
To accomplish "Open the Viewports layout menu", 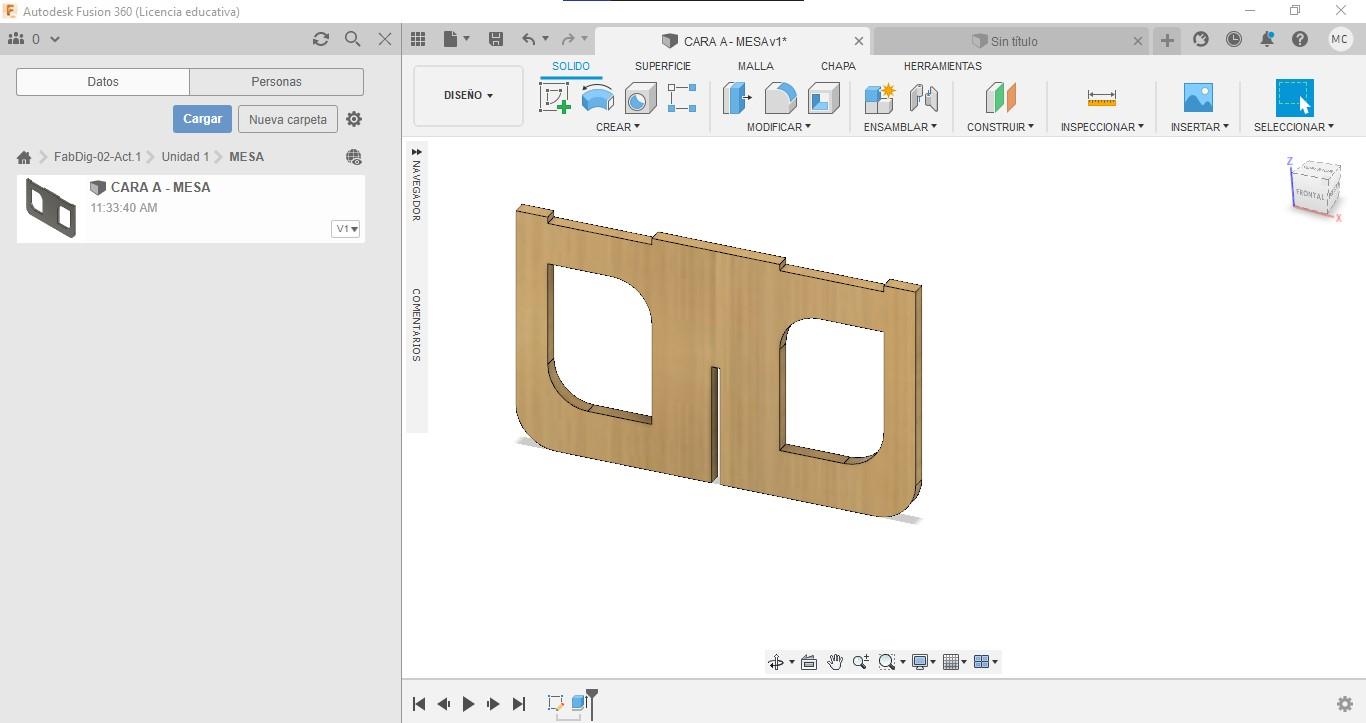I will (x=982, y=662).
